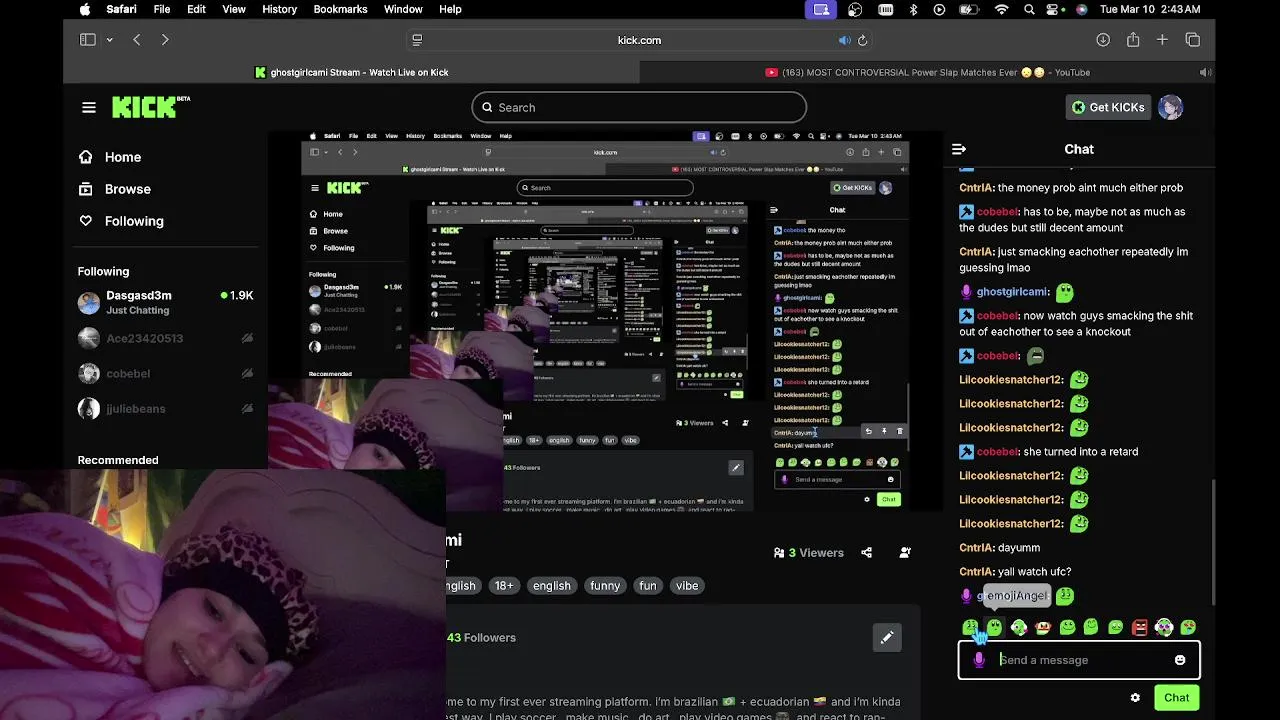This screenshot has width=1280, height=720.
Task: Click the share stream icon
Action: click(867, 552)
